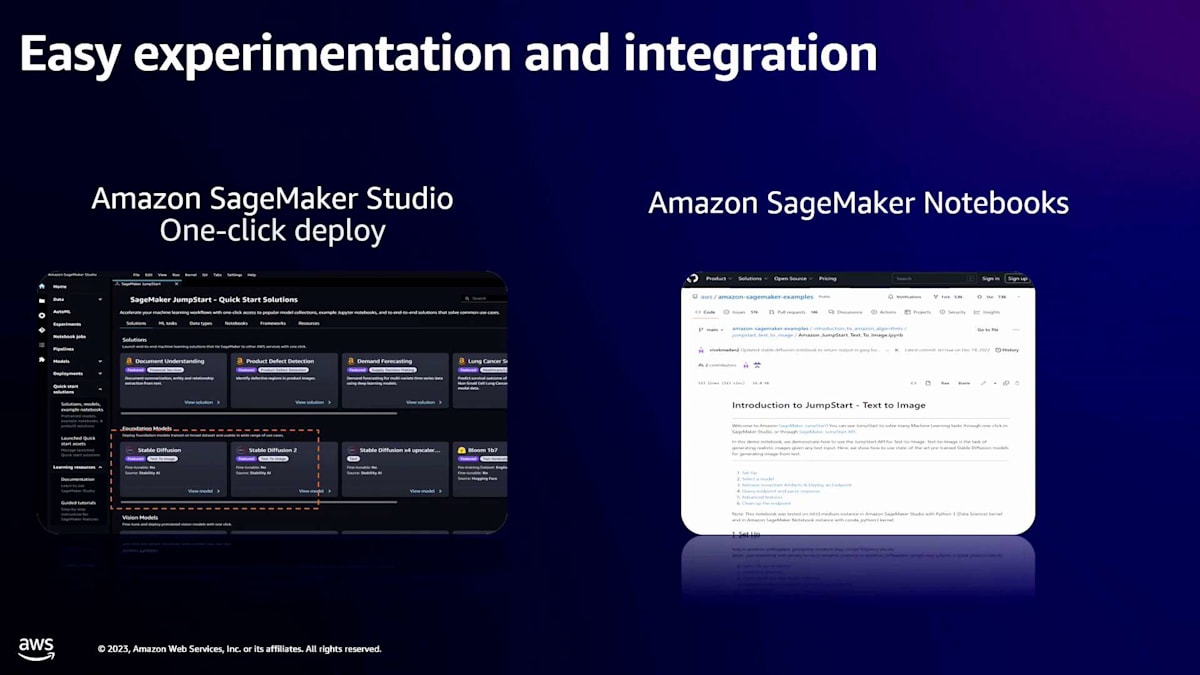Click View model on Stable Diffusion x4 upscaler
The width and height of the screenshot is (1200, 675).
(x=426, y=491)
